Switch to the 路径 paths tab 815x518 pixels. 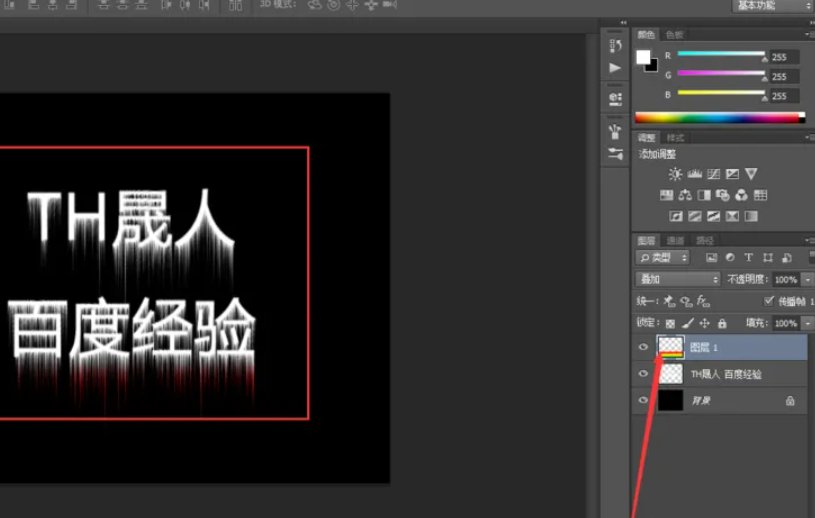(704, 240)
